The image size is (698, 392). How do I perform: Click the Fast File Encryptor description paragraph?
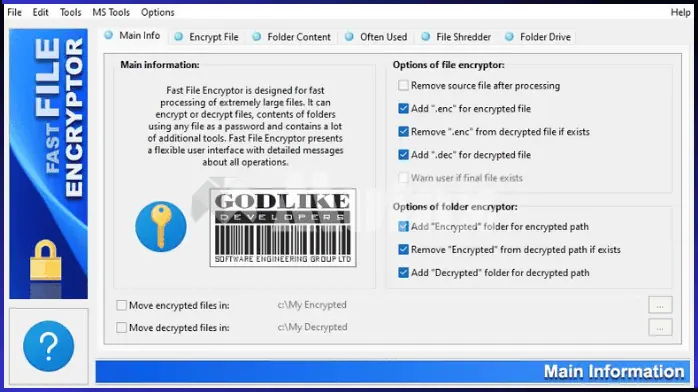245,126
